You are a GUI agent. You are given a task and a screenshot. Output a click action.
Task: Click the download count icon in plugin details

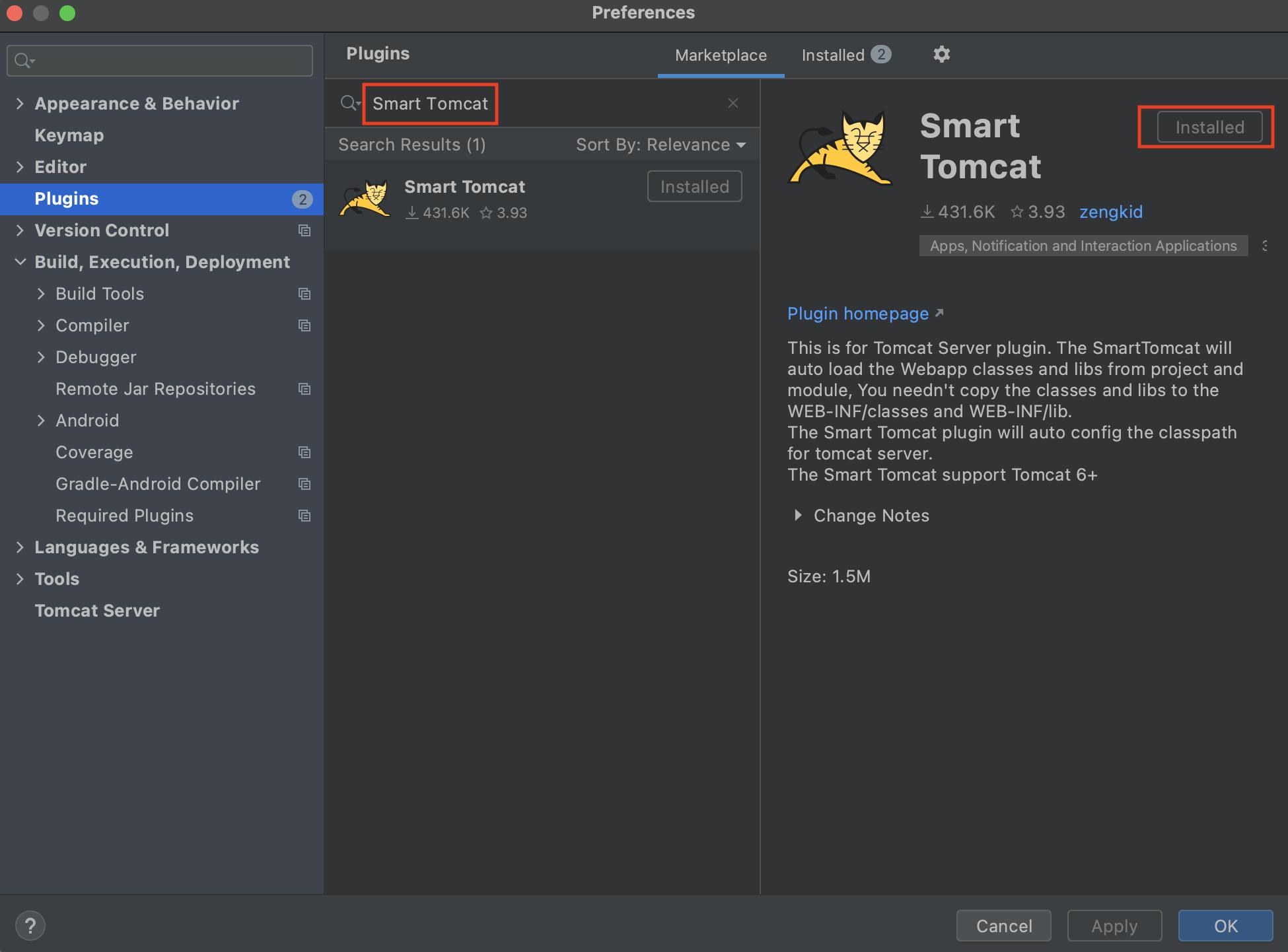coord(927,212)
